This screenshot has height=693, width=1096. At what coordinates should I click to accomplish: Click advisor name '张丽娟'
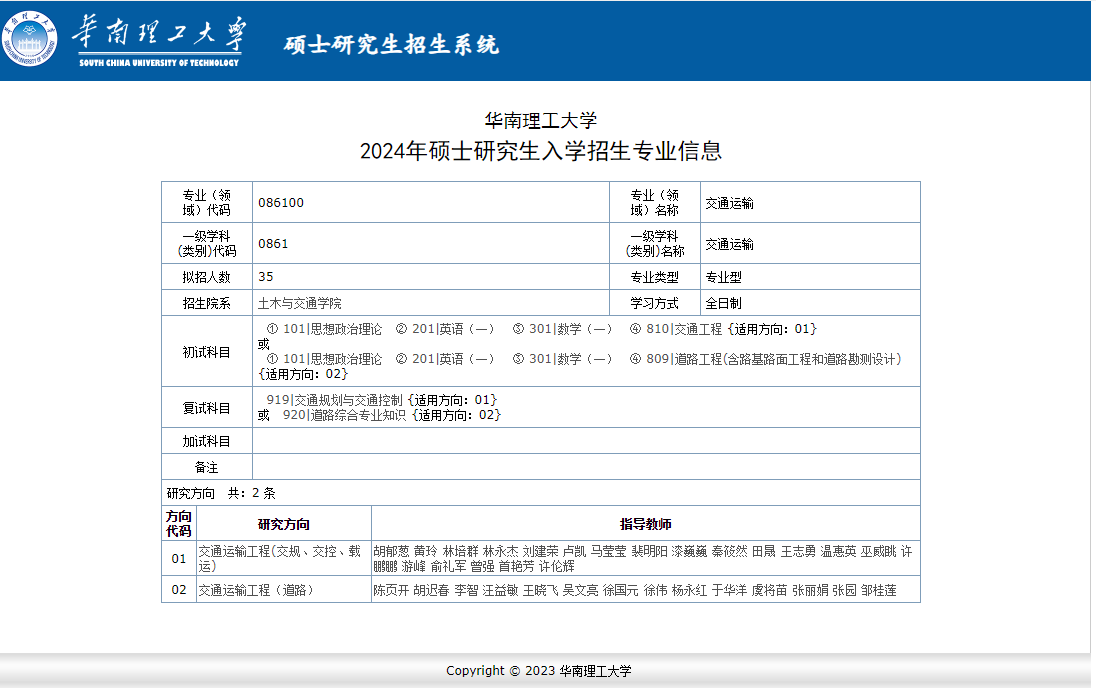coord(810,590)
